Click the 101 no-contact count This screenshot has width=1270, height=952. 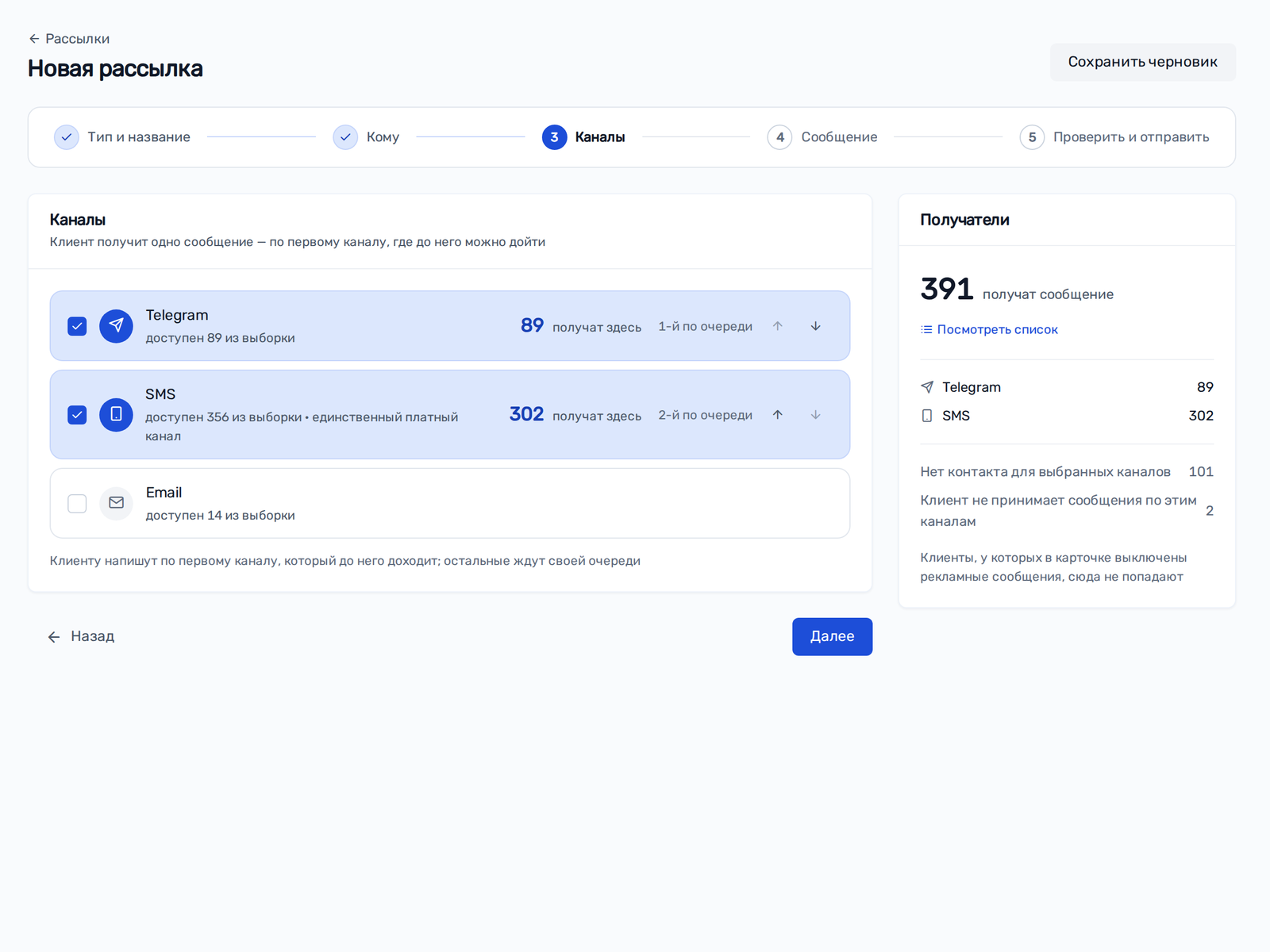point(1201,472)
